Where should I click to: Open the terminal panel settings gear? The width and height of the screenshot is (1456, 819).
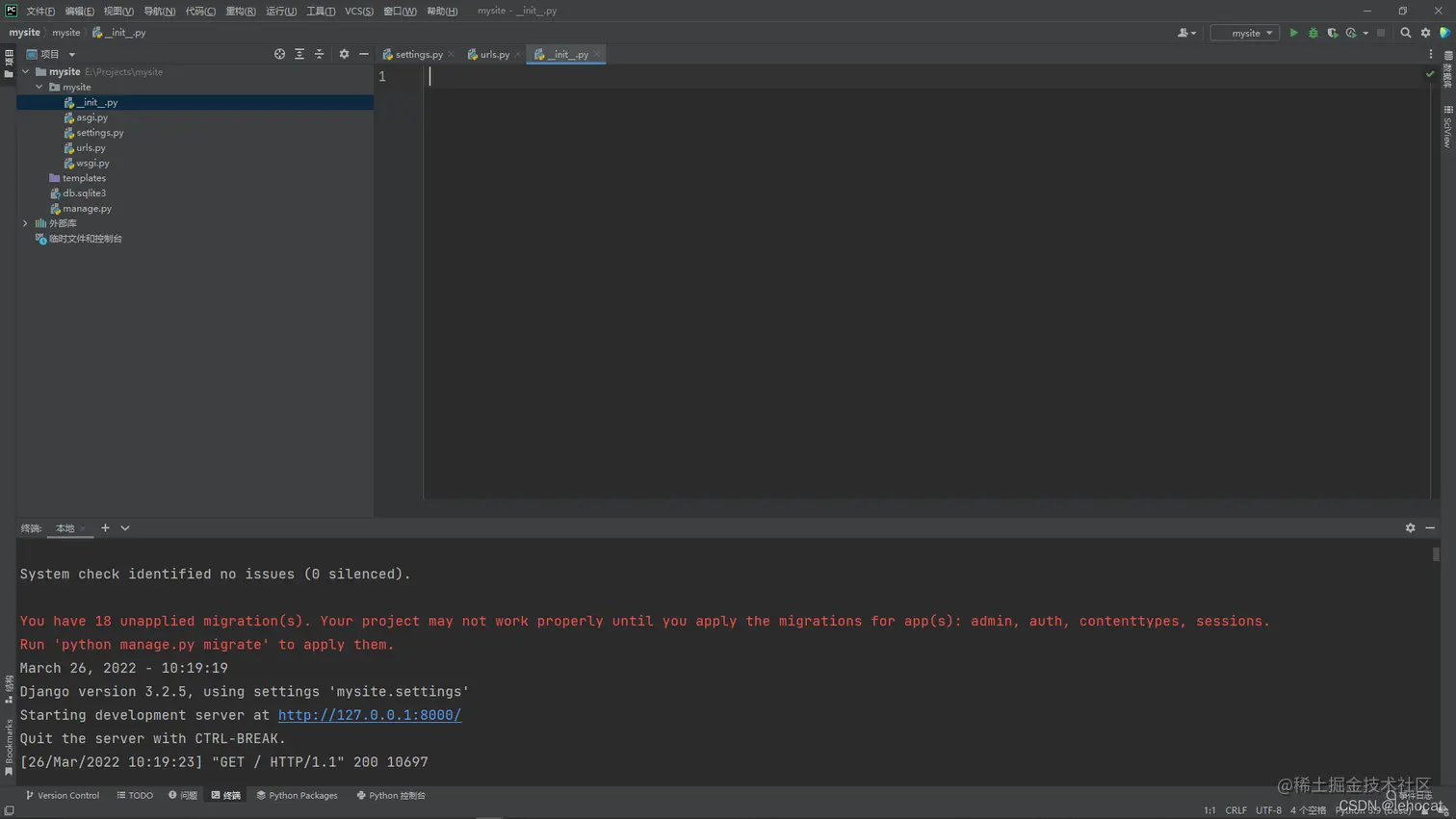[x=1410, y=527]
